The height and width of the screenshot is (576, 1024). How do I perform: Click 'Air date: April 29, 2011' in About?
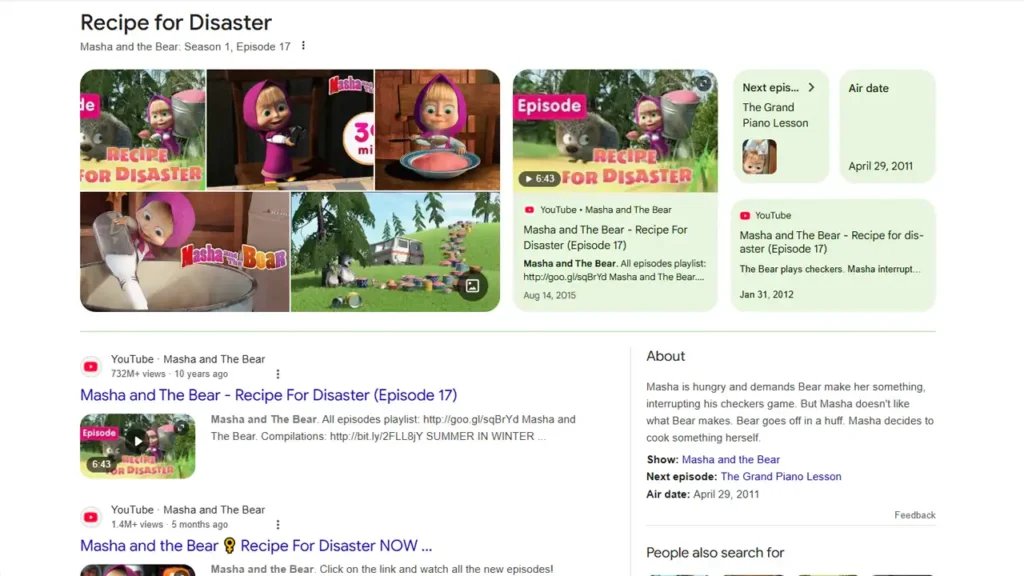(x=703, y=494)
